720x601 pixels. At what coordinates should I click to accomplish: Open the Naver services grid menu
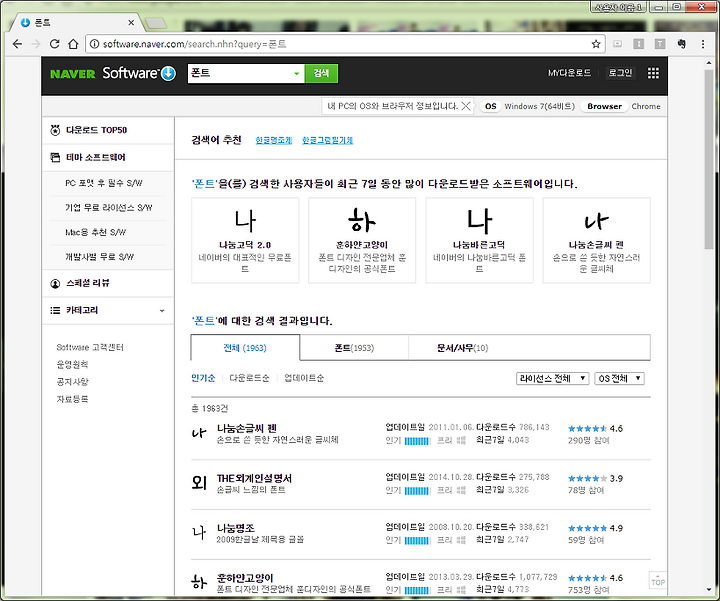653,73
